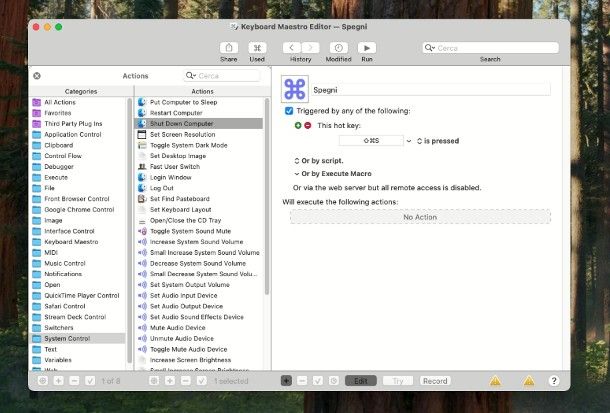Click the hot key field
Viewport: 610px width, 413px height.
(365, 141)
